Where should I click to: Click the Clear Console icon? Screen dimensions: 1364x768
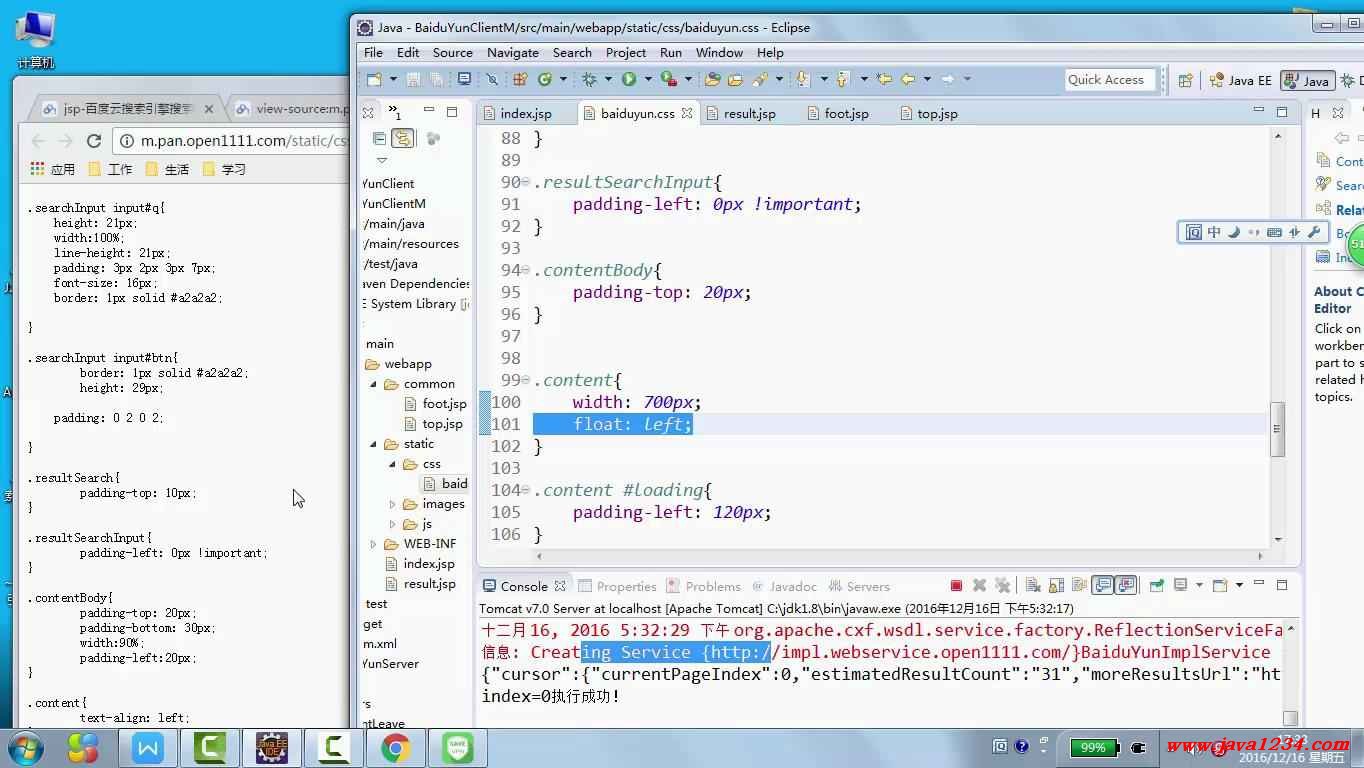click(1033, 586)
